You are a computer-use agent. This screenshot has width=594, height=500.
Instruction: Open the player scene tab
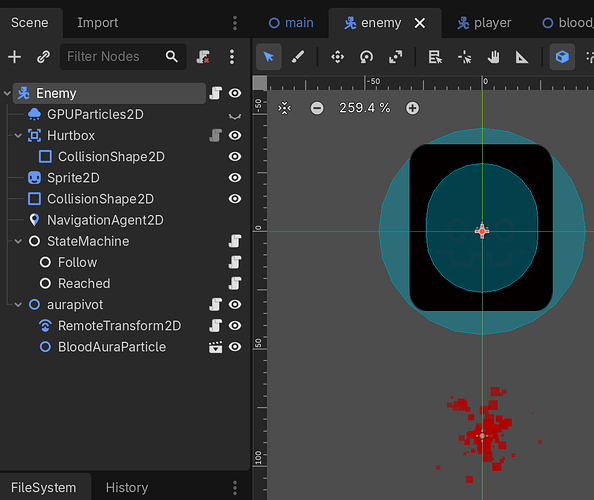point(484,23)
